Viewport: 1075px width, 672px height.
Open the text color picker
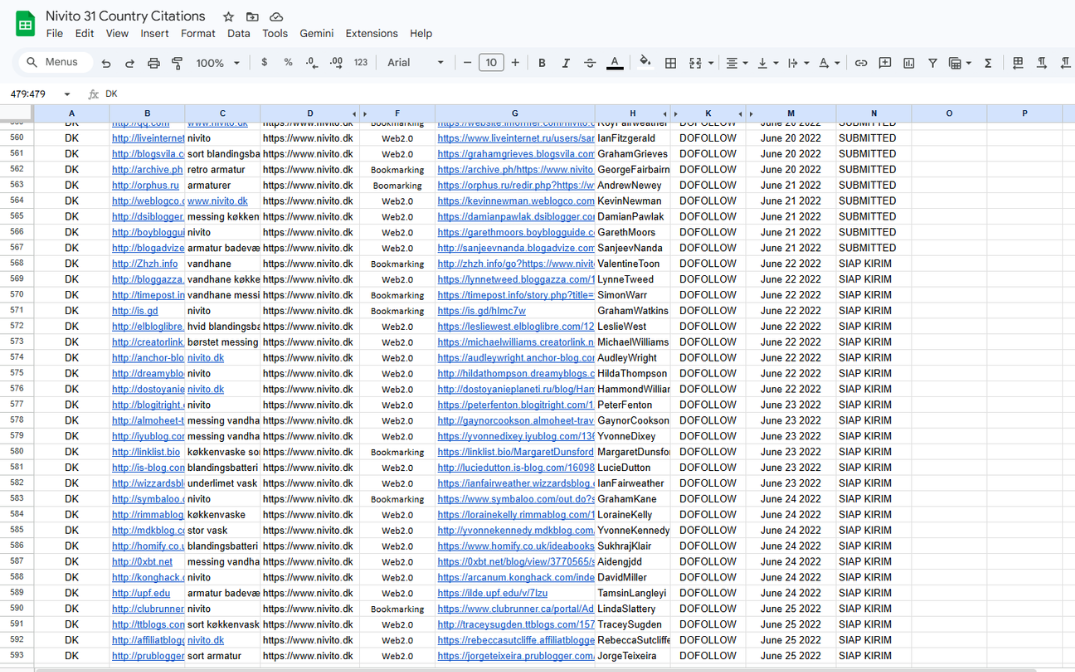(614, 63)
